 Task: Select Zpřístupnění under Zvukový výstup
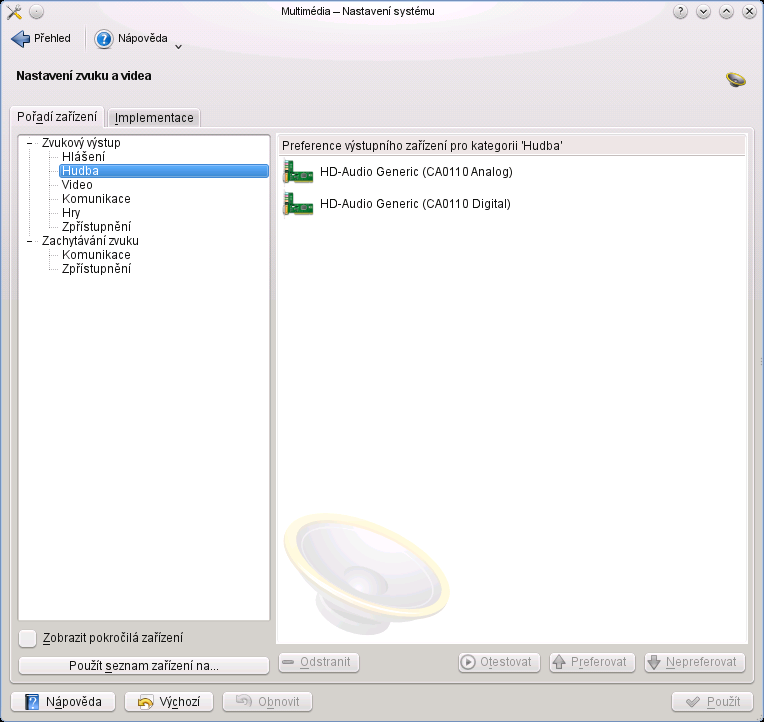coord(96,227)
